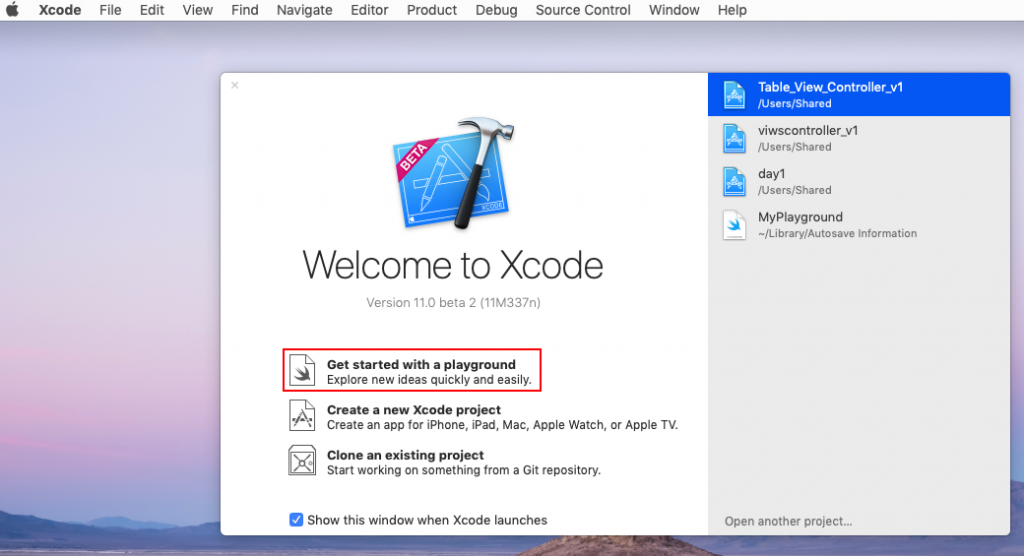Click the day1 project icon
The width and height of the screenshot is (1024, 556).
(x=735, y=181)
